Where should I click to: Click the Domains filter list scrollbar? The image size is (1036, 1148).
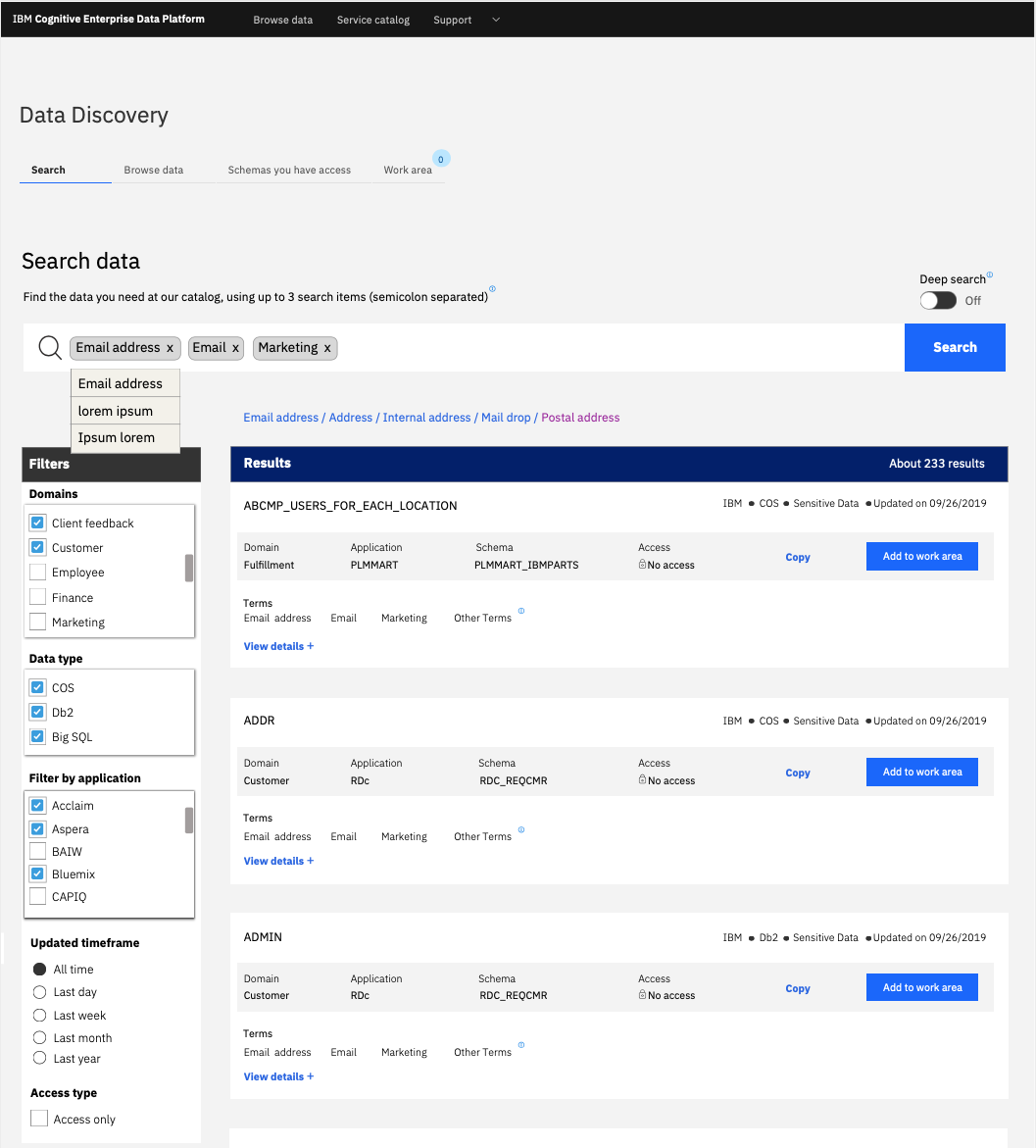(189, 568)
